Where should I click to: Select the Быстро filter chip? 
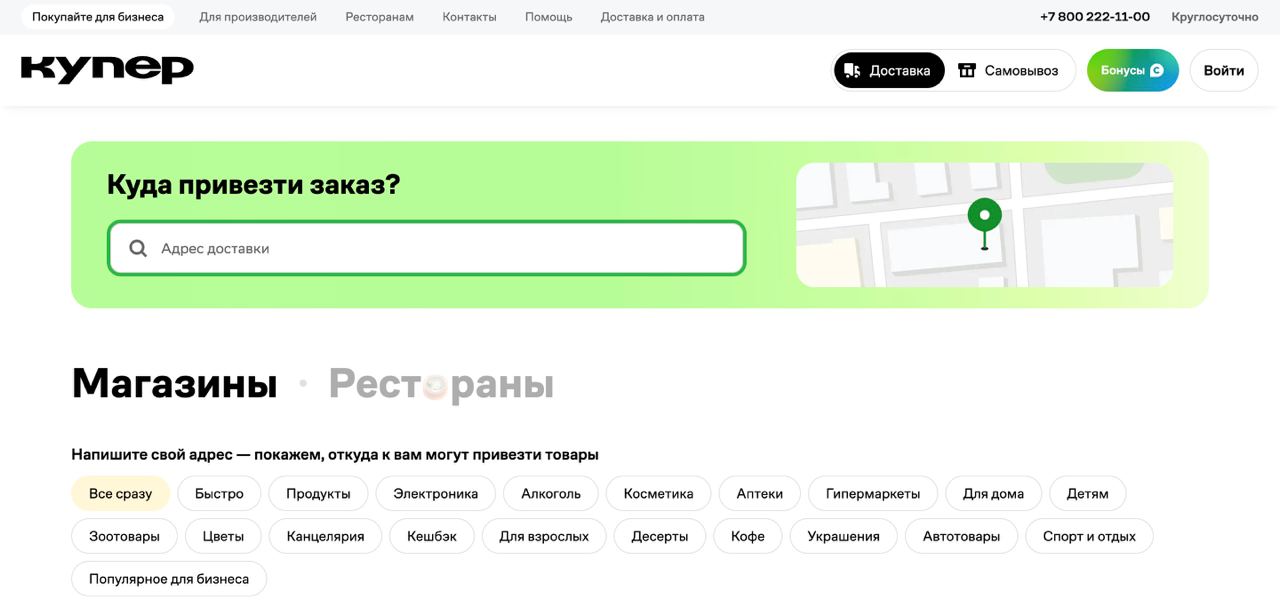[x=219, y=494]
